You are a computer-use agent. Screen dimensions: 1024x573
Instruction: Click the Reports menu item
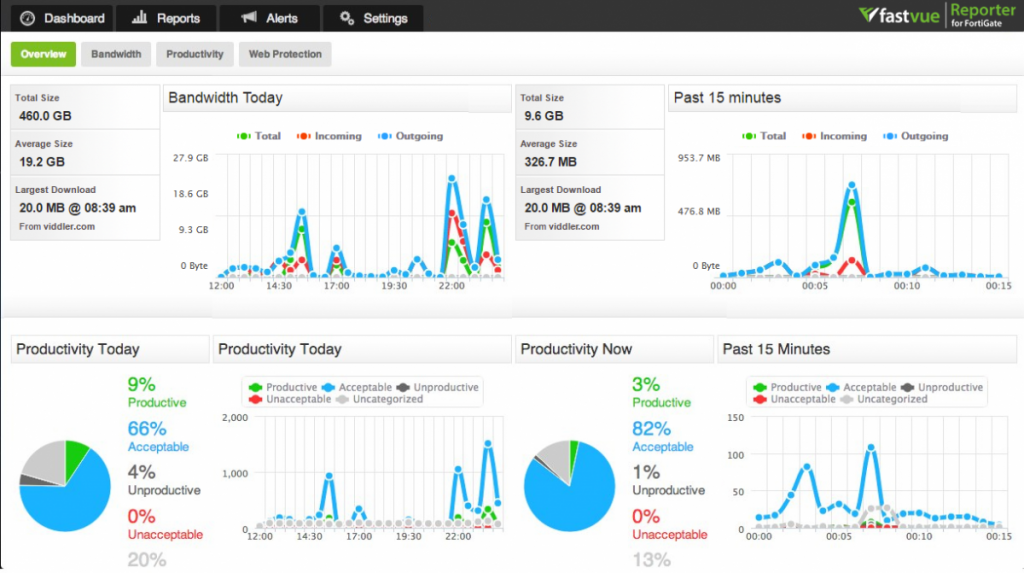pos(166,18)
